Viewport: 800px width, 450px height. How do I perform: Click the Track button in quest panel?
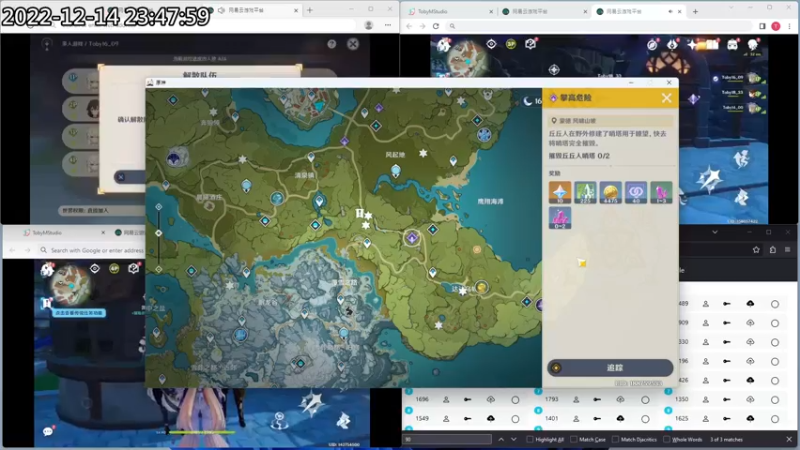point(610,367)
